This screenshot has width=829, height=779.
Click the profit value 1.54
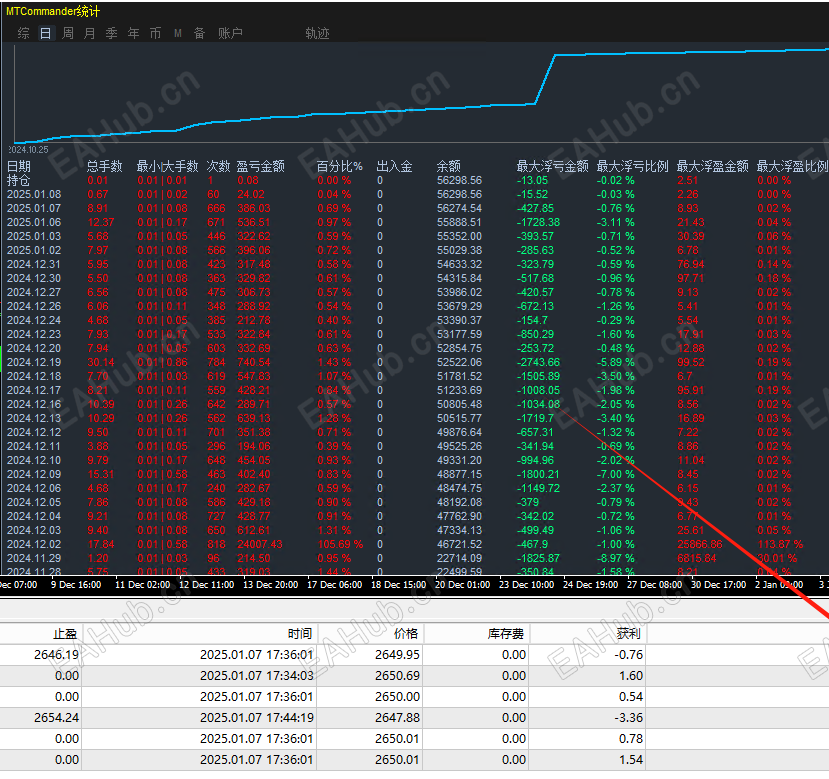pos(631,760)
